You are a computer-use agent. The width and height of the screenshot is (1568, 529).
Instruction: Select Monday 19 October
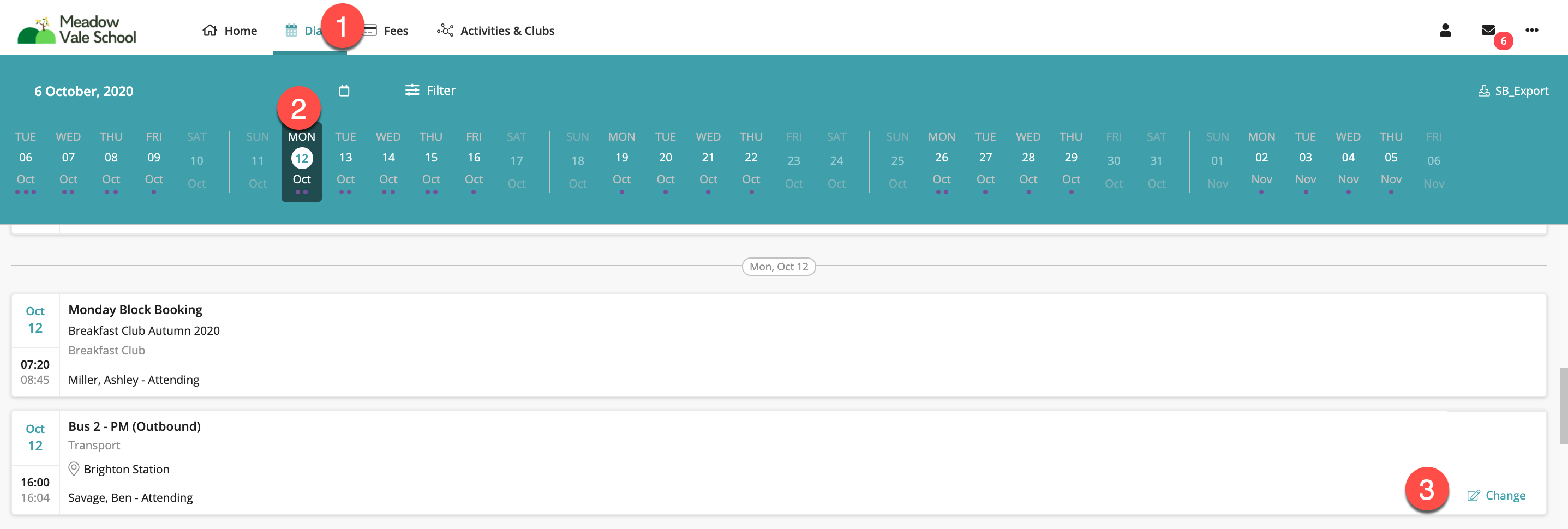621,161
